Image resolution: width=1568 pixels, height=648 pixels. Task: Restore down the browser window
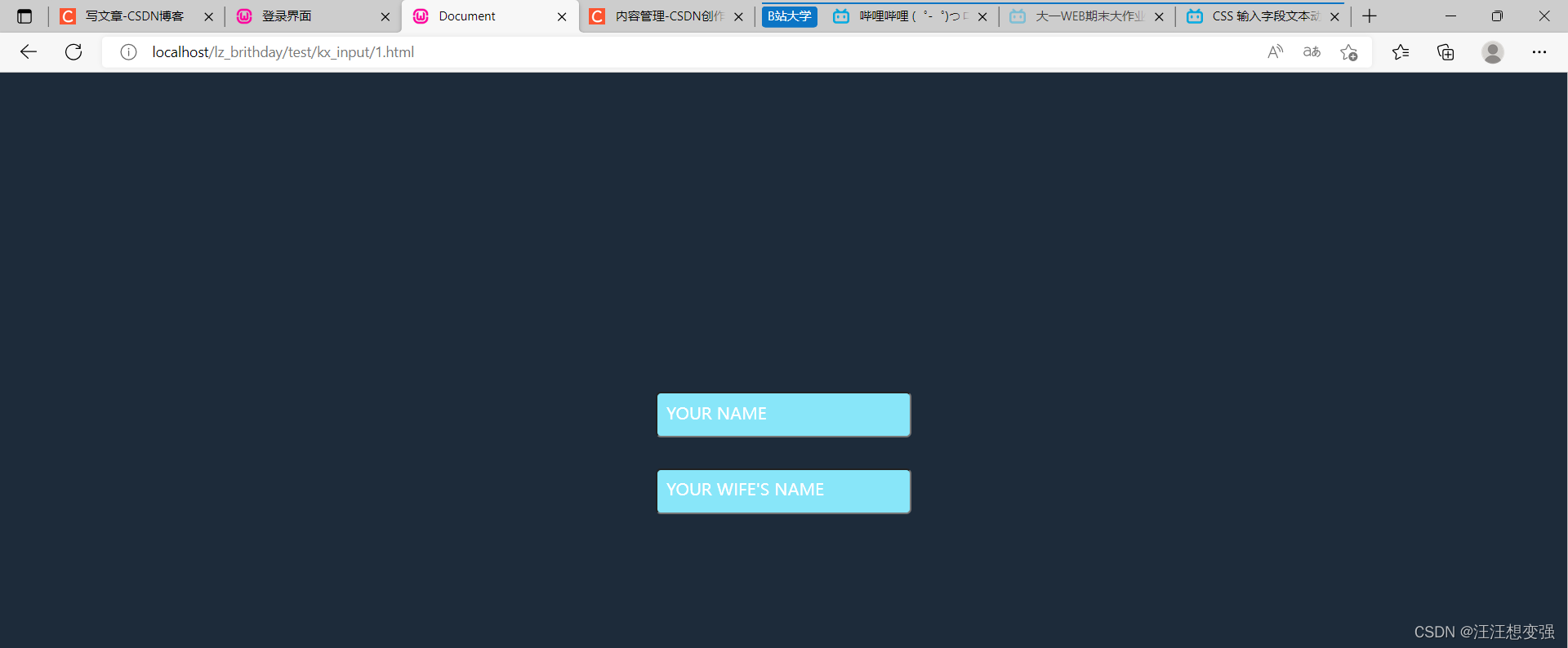[1497, 16]
